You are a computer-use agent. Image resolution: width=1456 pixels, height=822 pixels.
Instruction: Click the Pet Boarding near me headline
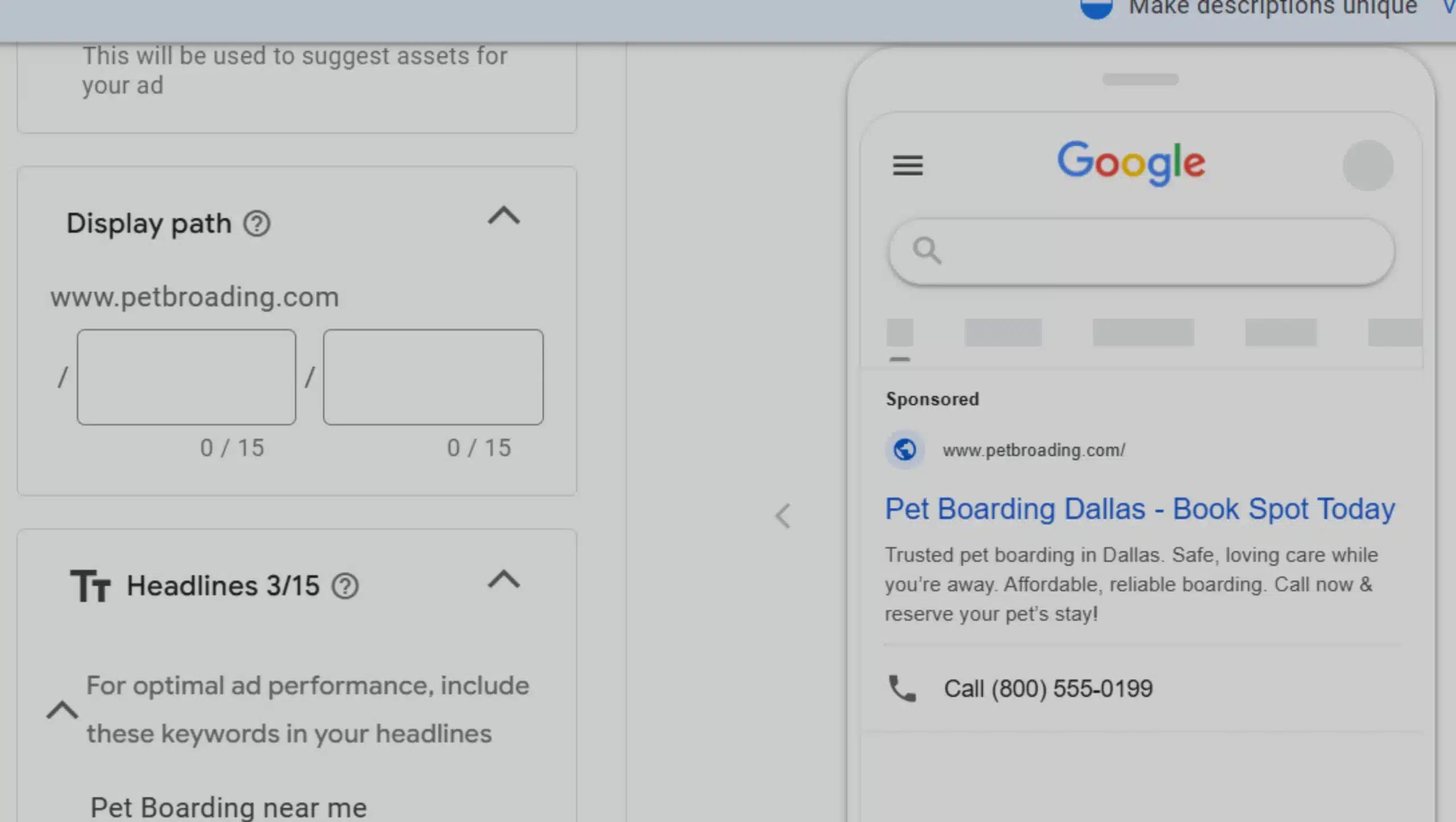(x=229, y=807)
